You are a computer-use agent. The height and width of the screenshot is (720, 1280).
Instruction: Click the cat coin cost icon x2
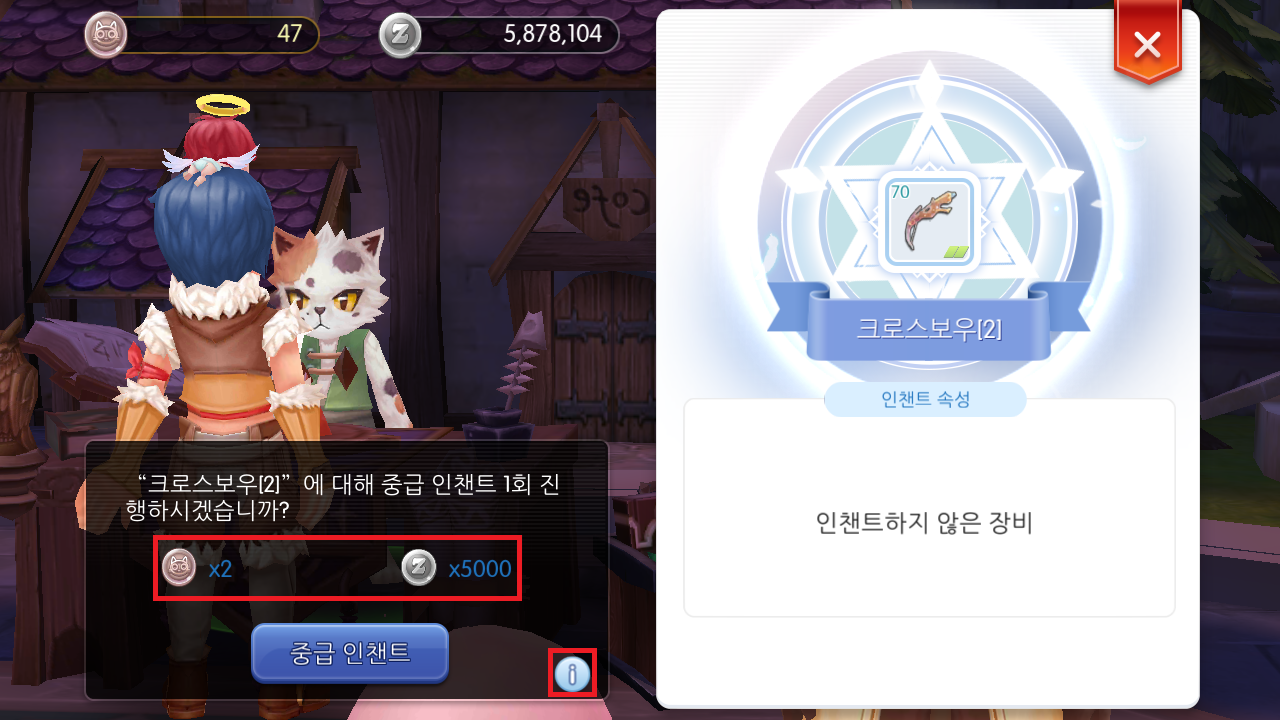(x=179, y=569)
